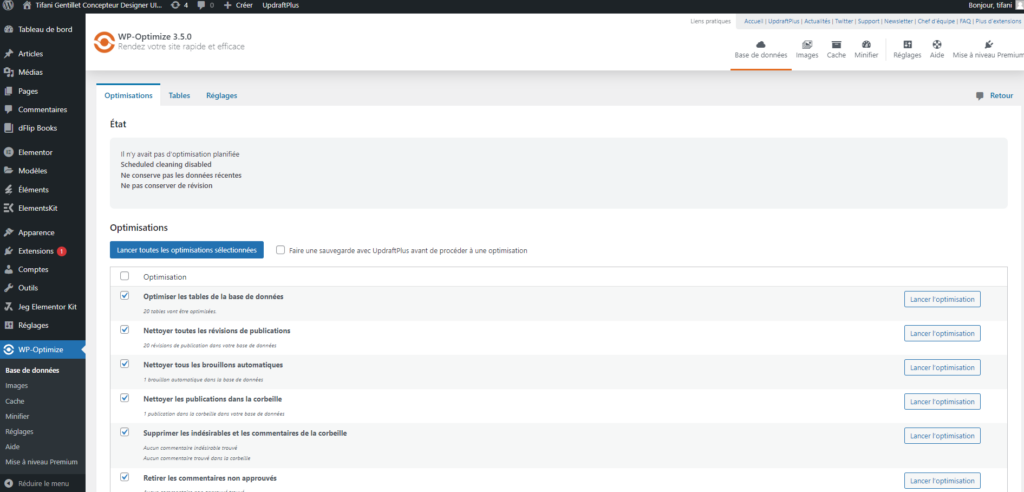Image resolution: width=1024 pixels, height=492 pixels.
Task: Toggle the select-all Optimisation header checkbox
Action: tap(124, 276)
